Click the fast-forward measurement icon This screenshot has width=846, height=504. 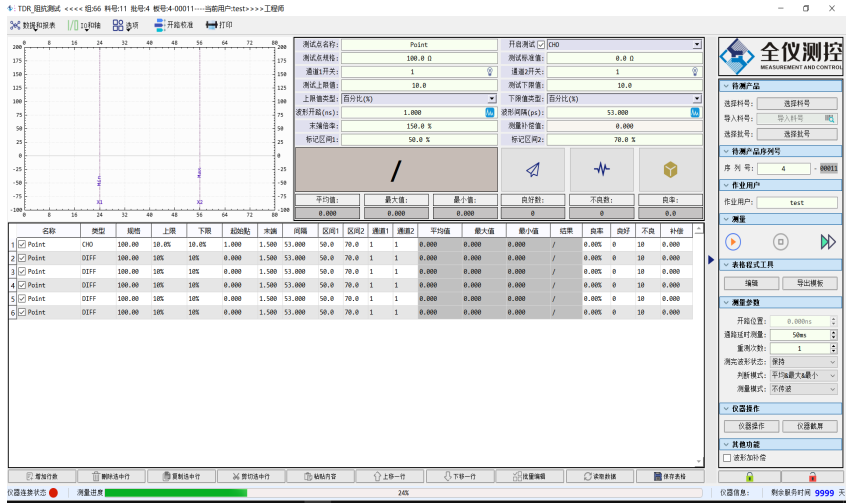point(827,241)
